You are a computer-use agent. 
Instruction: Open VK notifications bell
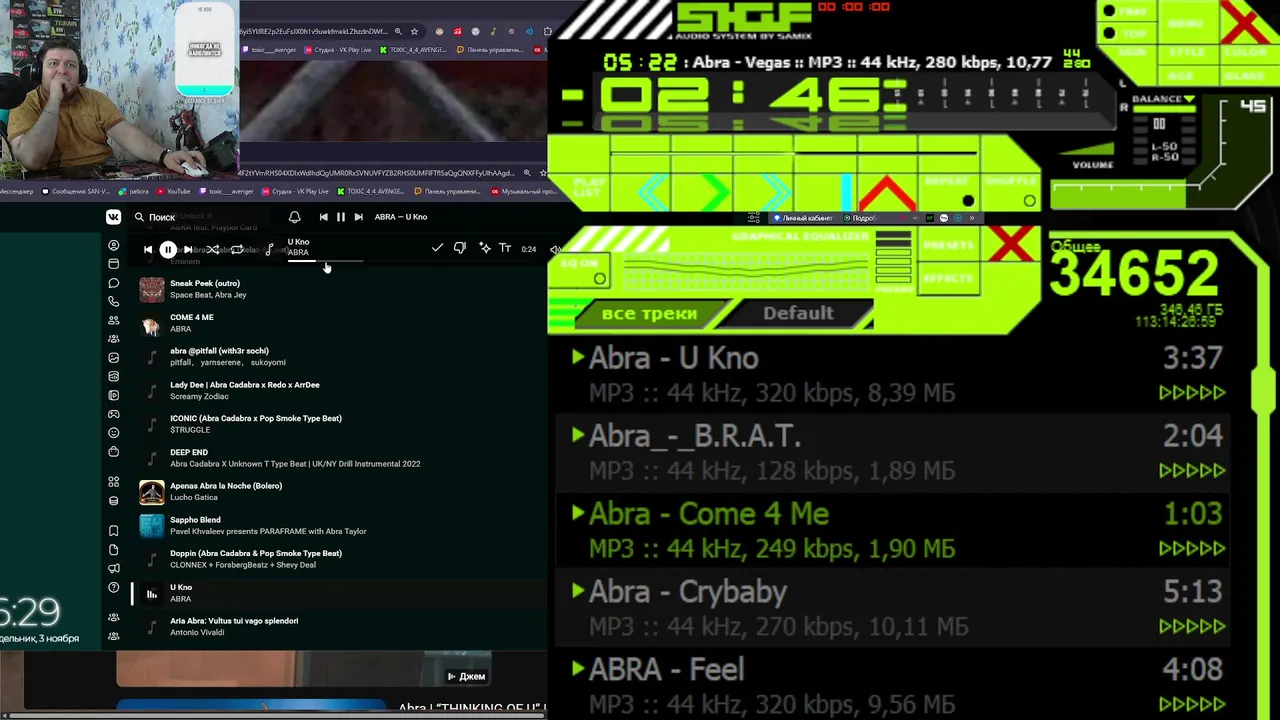(294, 217)
